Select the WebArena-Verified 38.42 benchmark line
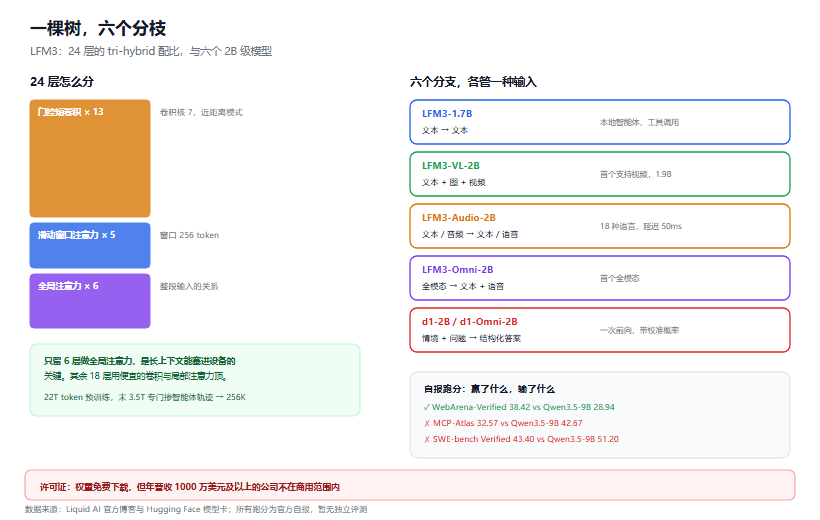This screenshot has width=820, height=520. 519,407
